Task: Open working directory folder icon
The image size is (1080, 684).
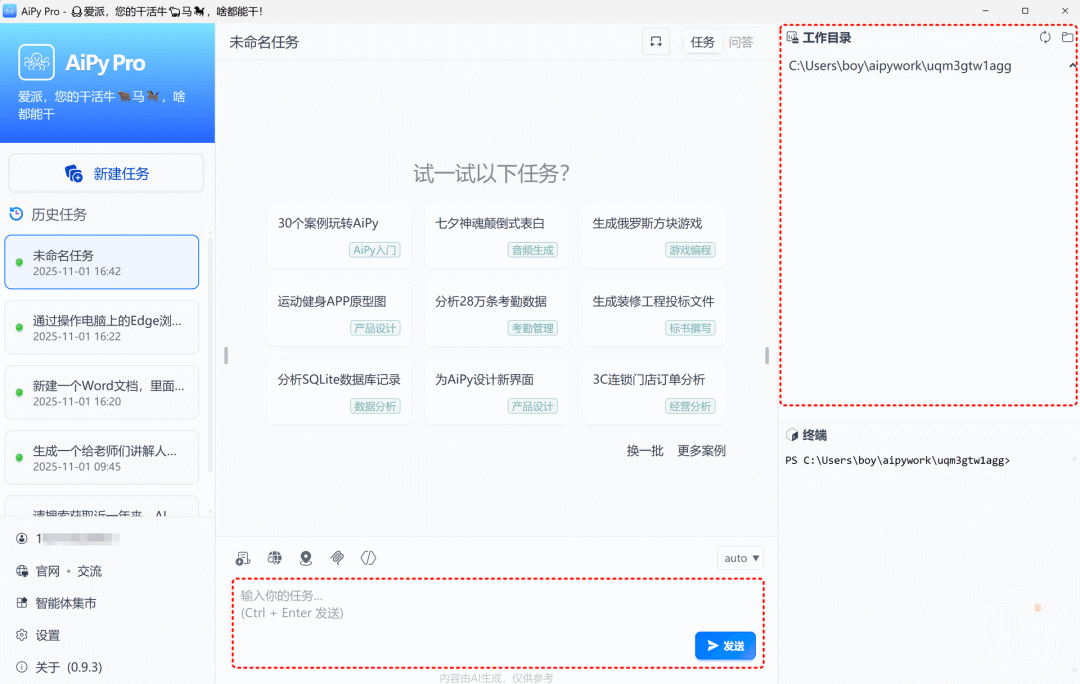Action: [x=1068, y=37]
